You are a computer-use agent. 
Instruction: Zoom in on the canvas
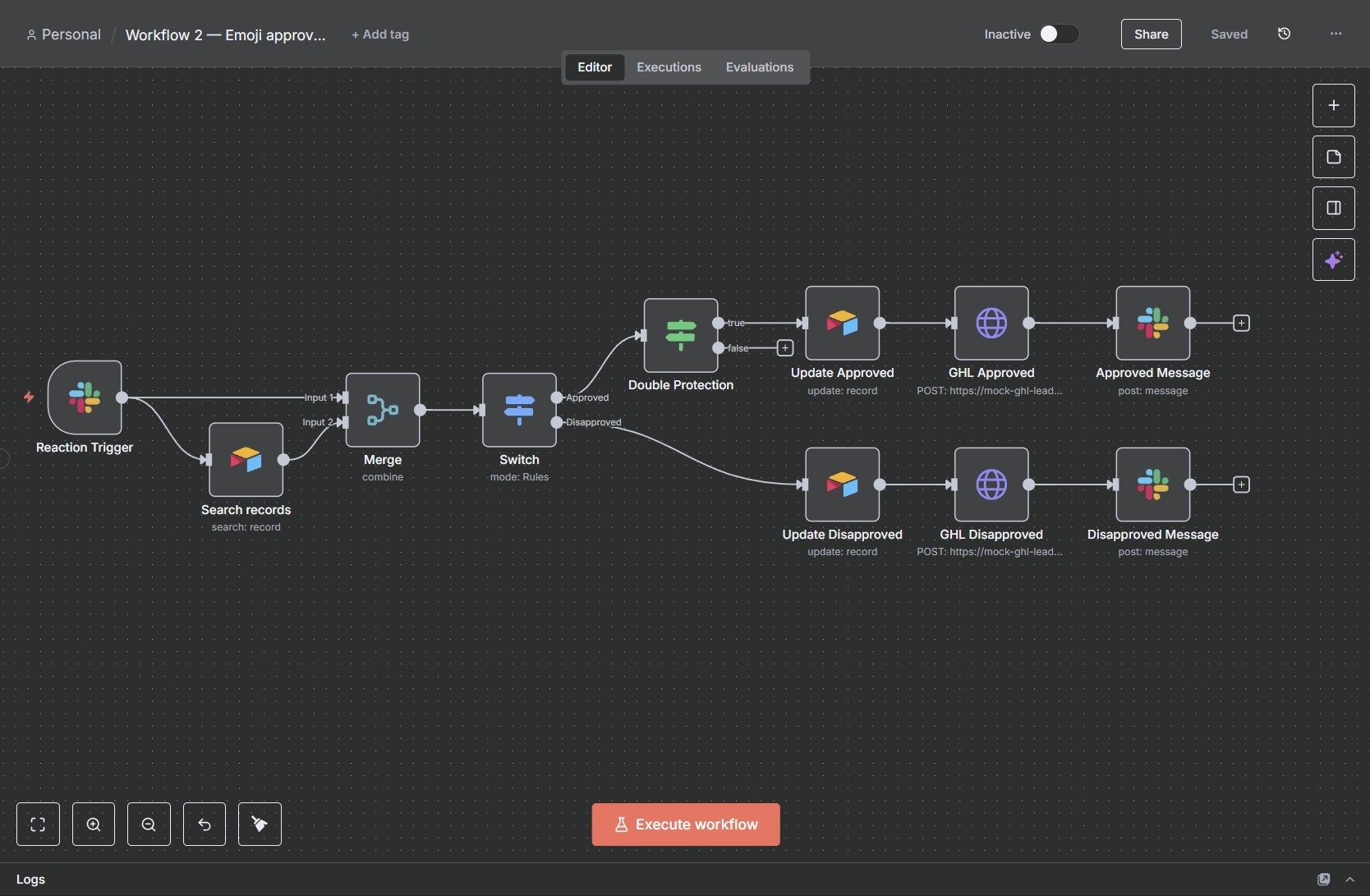pyautogui.click(x=94, y=825)
